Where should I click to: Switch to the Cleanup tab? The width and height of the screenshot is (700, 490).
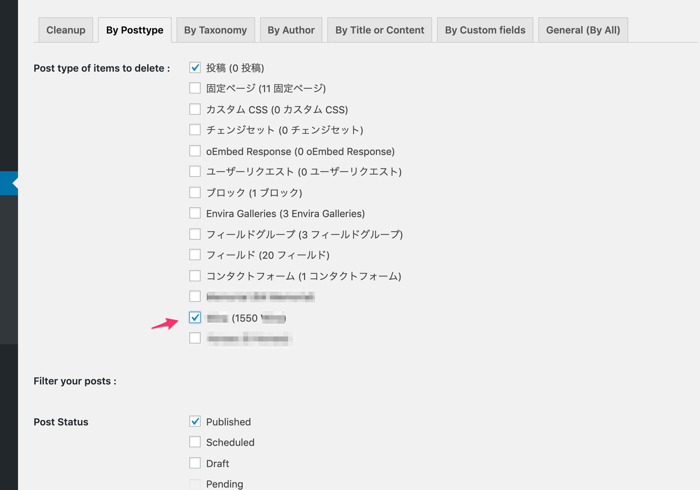click(x=66, y=30)
